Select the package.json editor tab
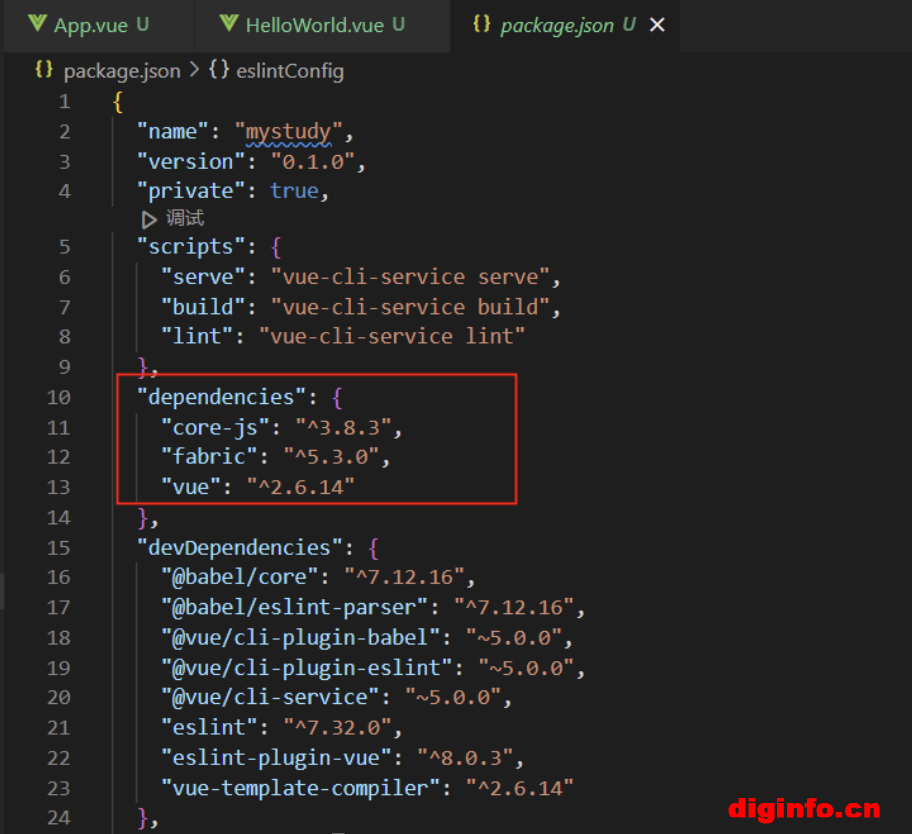Image resolution: width=912 pixels, height=834 pixels. click(x=564, y=25)
